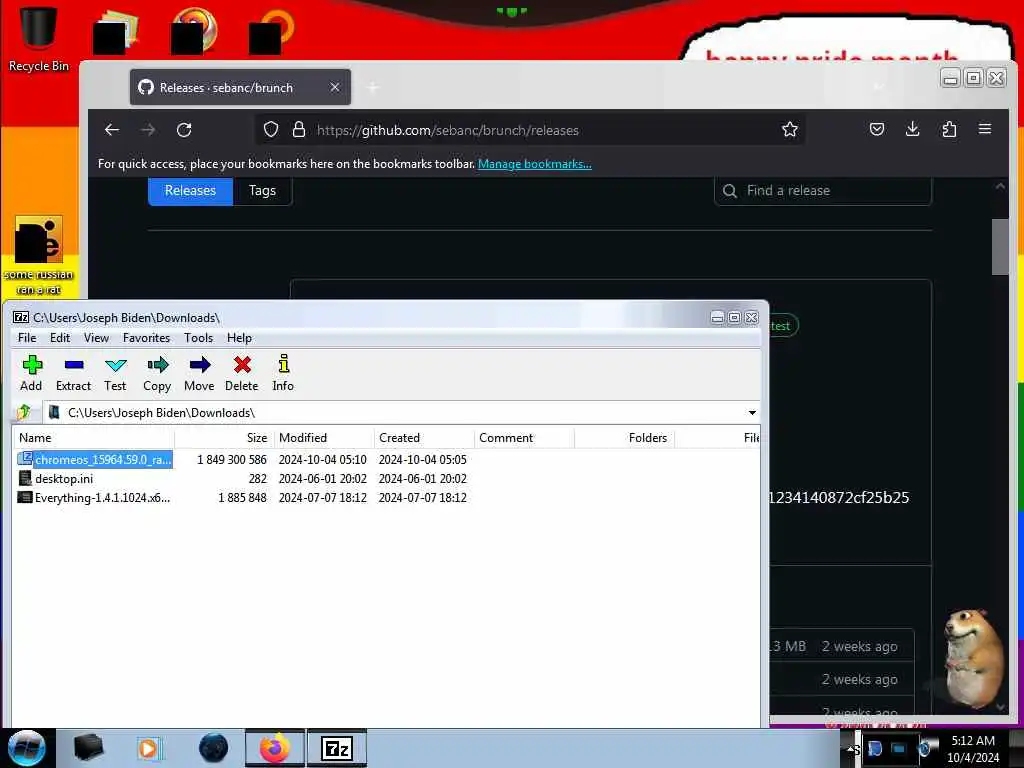Click the 7-Zip address path field
The height and width of the screenshot is (768, 1024).
(400, 413)
